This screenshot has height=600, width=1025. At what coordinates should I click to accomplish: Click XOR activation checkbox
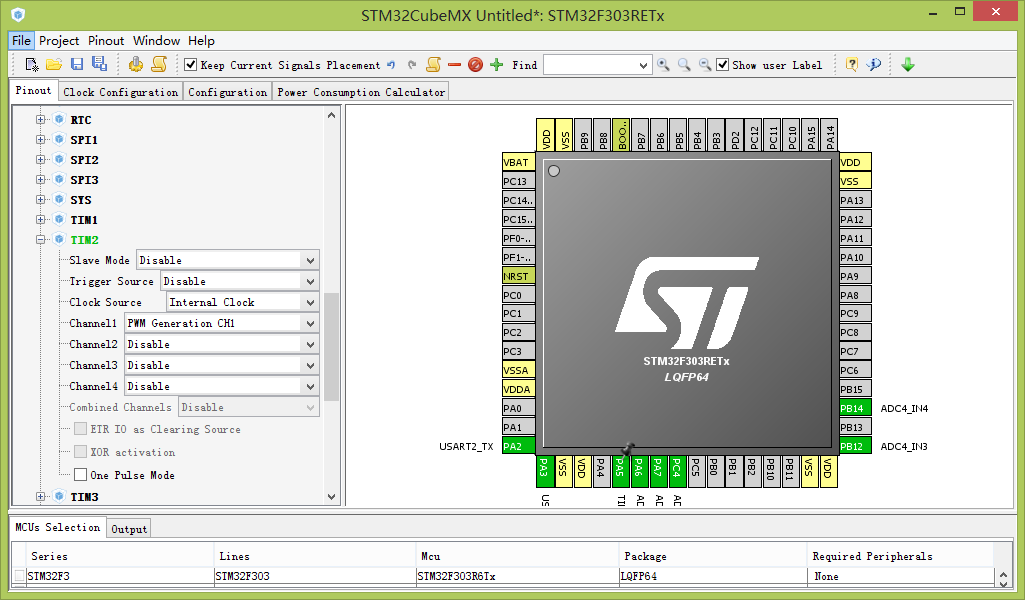(80, 452)
